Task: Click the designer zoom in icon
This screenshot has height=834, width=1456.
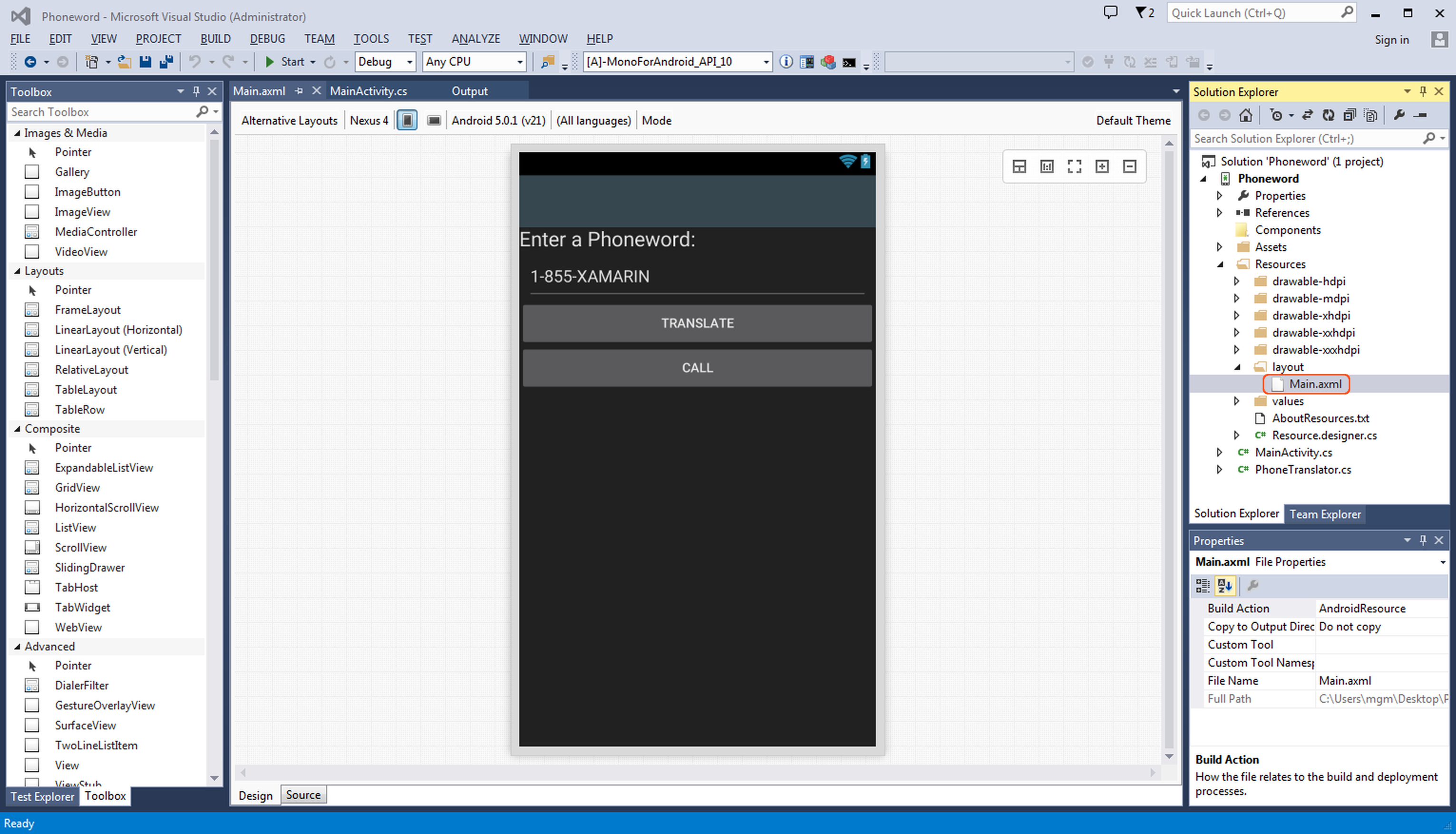Action: point(1101,167)
